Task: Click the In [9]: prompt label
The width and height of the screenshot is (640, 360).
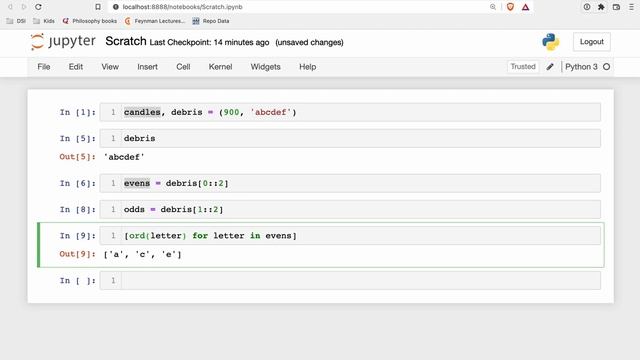Action: 78,236
